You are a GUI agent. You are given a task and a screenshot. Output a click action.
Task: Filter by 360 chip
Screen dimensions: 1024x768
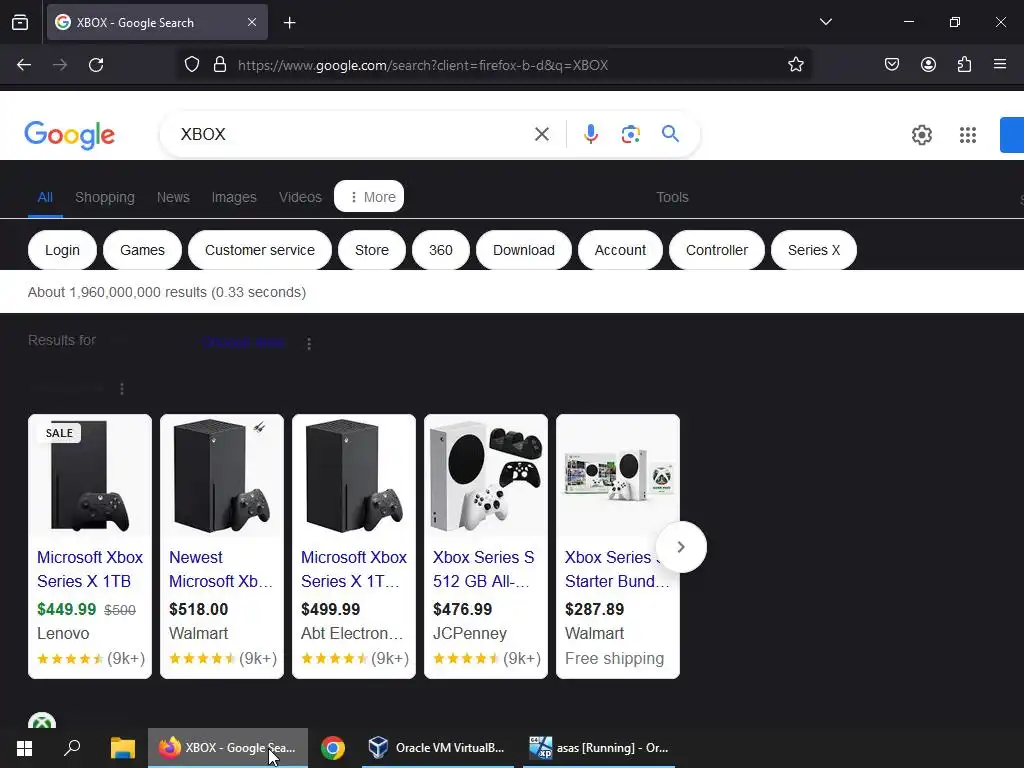[x=441, y=250]
